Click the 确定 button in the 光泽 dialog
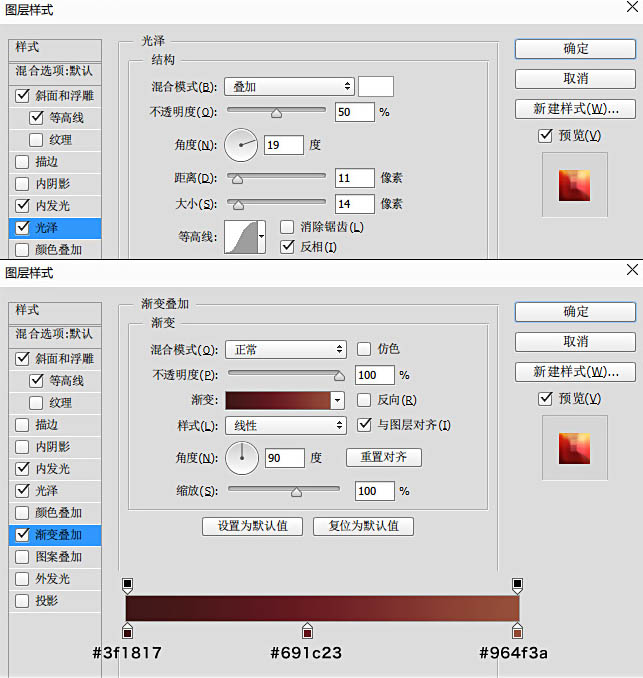The image size is (643, 678). (x=575, y=49)
